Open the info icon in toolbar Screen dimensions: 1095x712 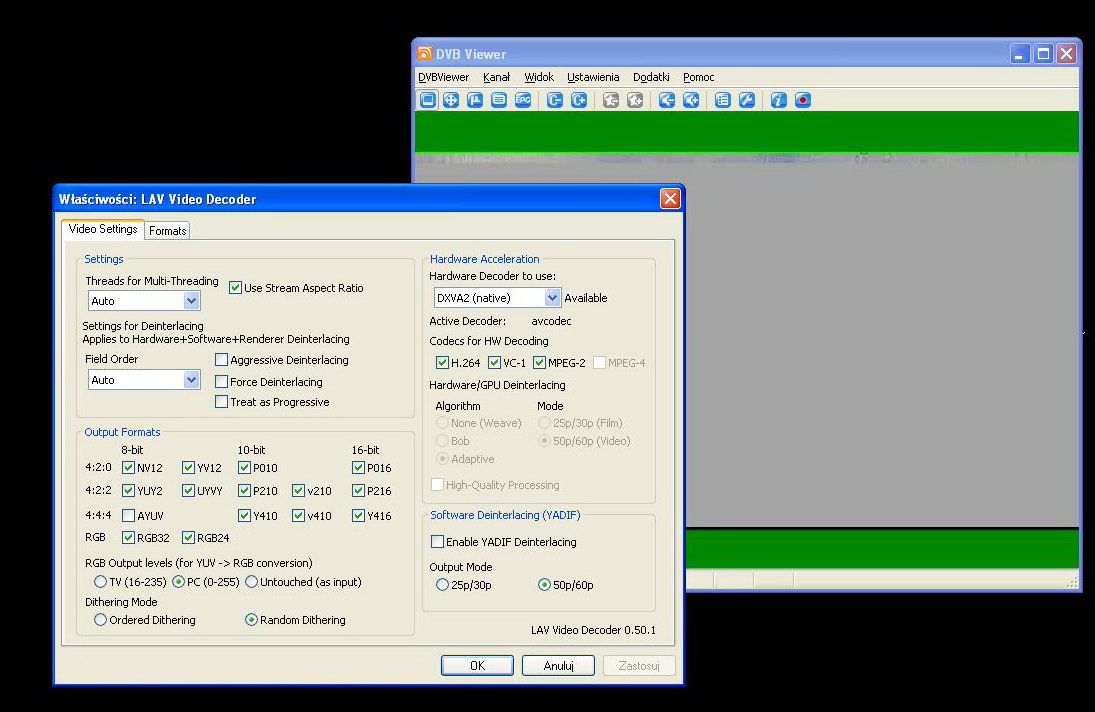tap(778, 100)
